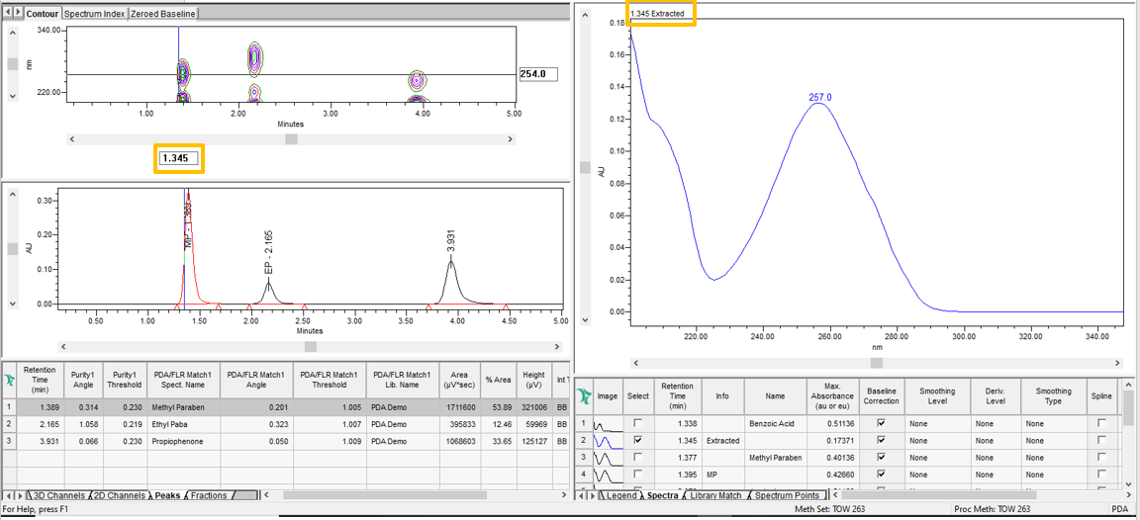Select the Methyl Paraben peak row

pos(285,407)
